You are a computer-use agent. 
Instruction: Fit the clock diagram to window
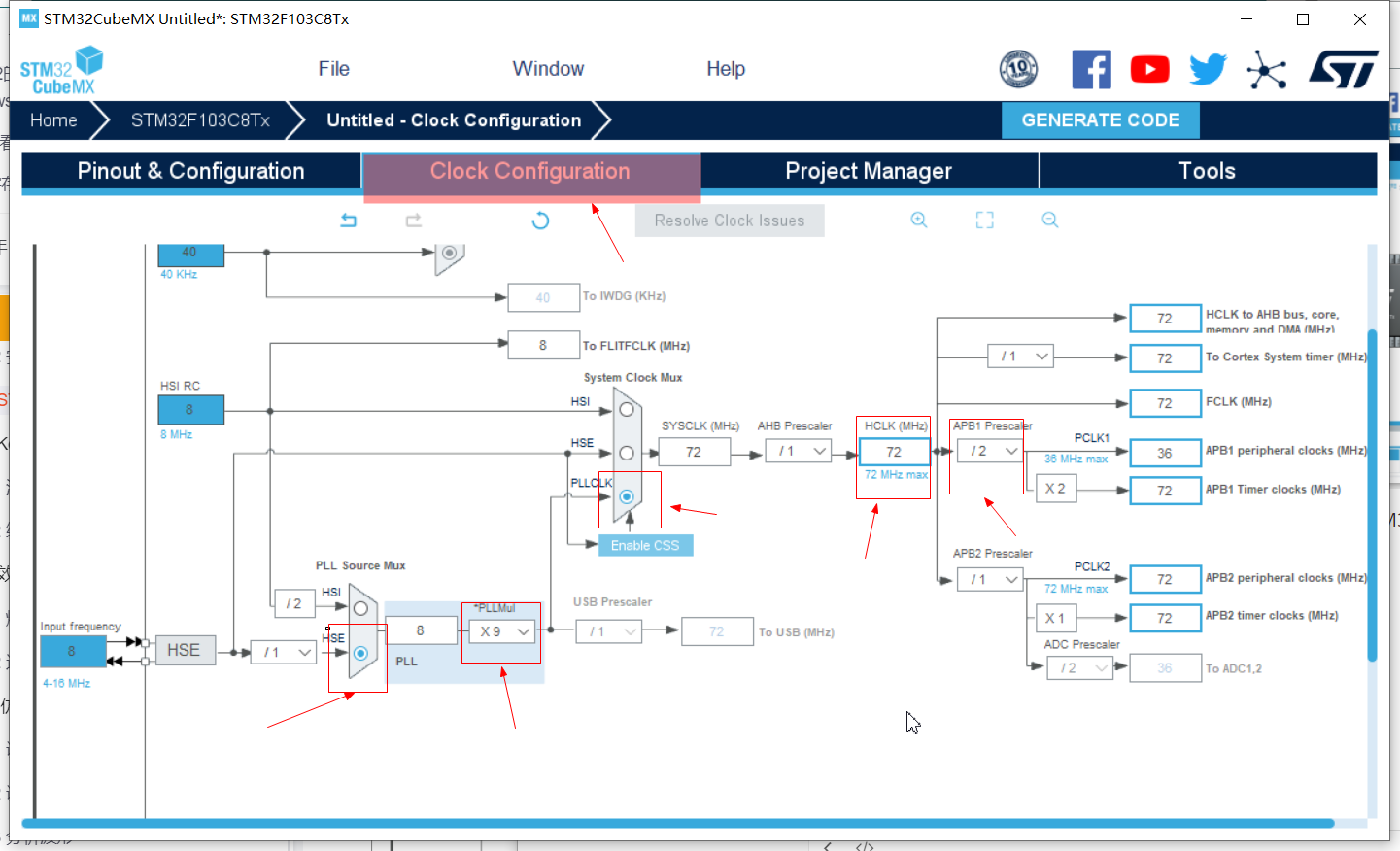[985, 221]
